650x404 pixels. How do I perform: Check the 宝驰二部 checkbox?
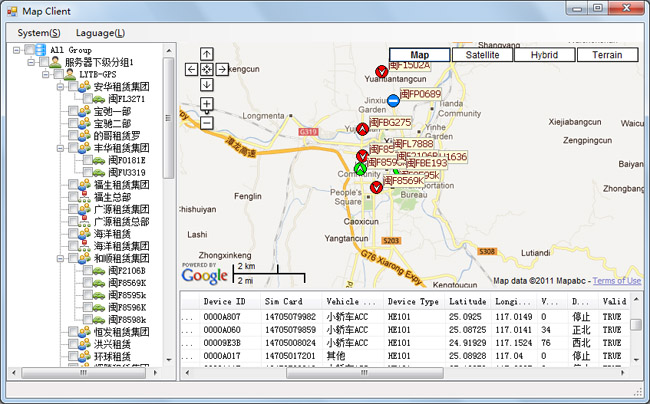point(73,123)
